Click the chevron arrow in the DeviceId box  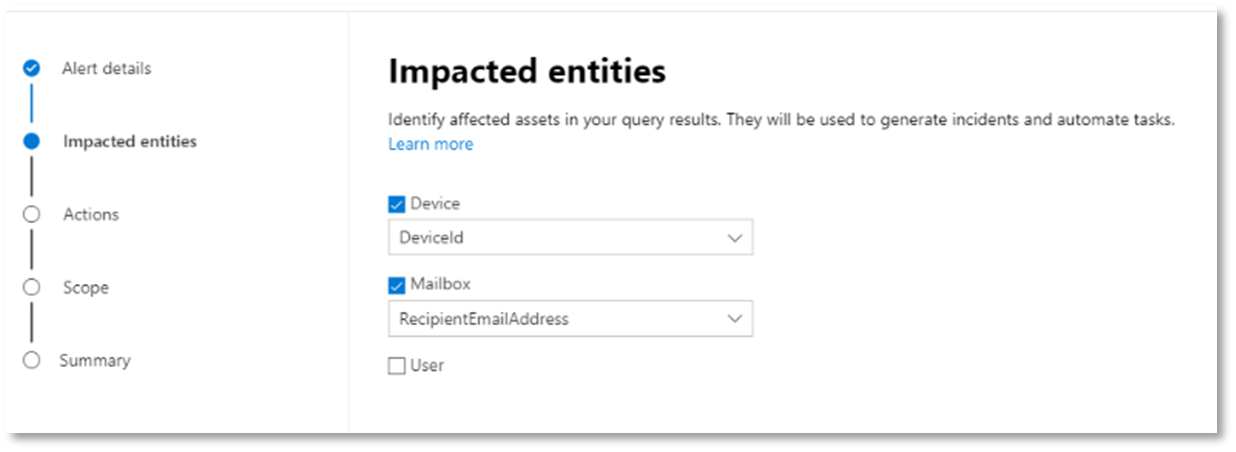point(735,238)
